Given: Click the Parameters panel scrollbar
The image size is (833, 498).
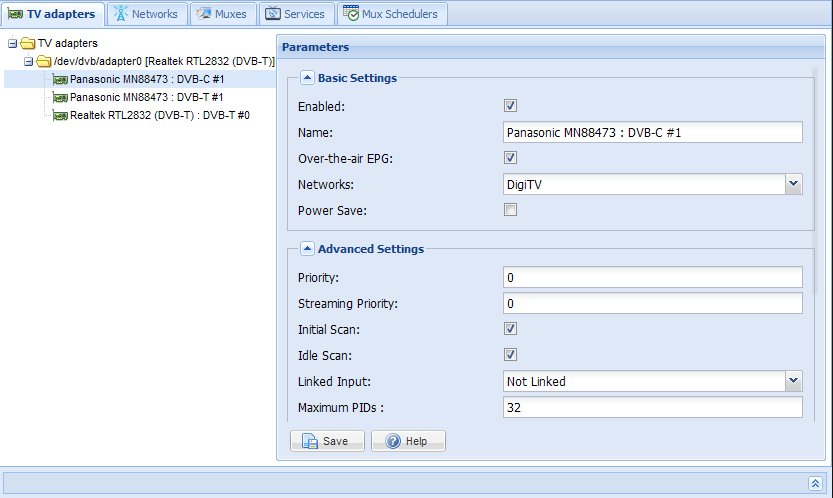Looking at the screenshot, I should 815,181.
